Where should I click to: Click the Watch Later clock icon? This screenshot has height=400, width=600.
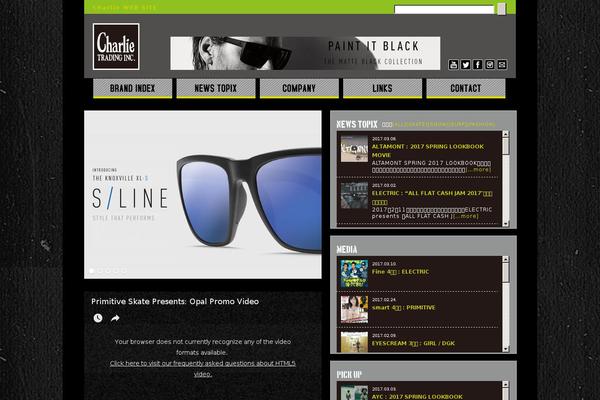tap(98, 318)
